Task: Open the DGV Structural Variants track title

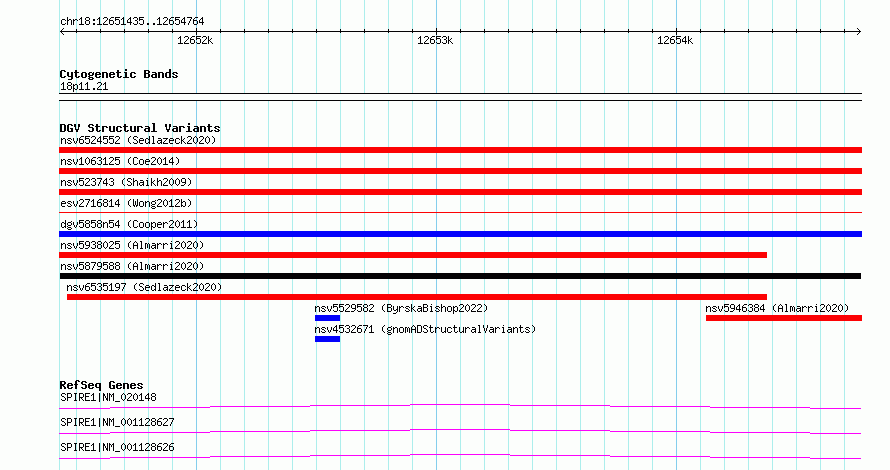Action: pos(140,128)
